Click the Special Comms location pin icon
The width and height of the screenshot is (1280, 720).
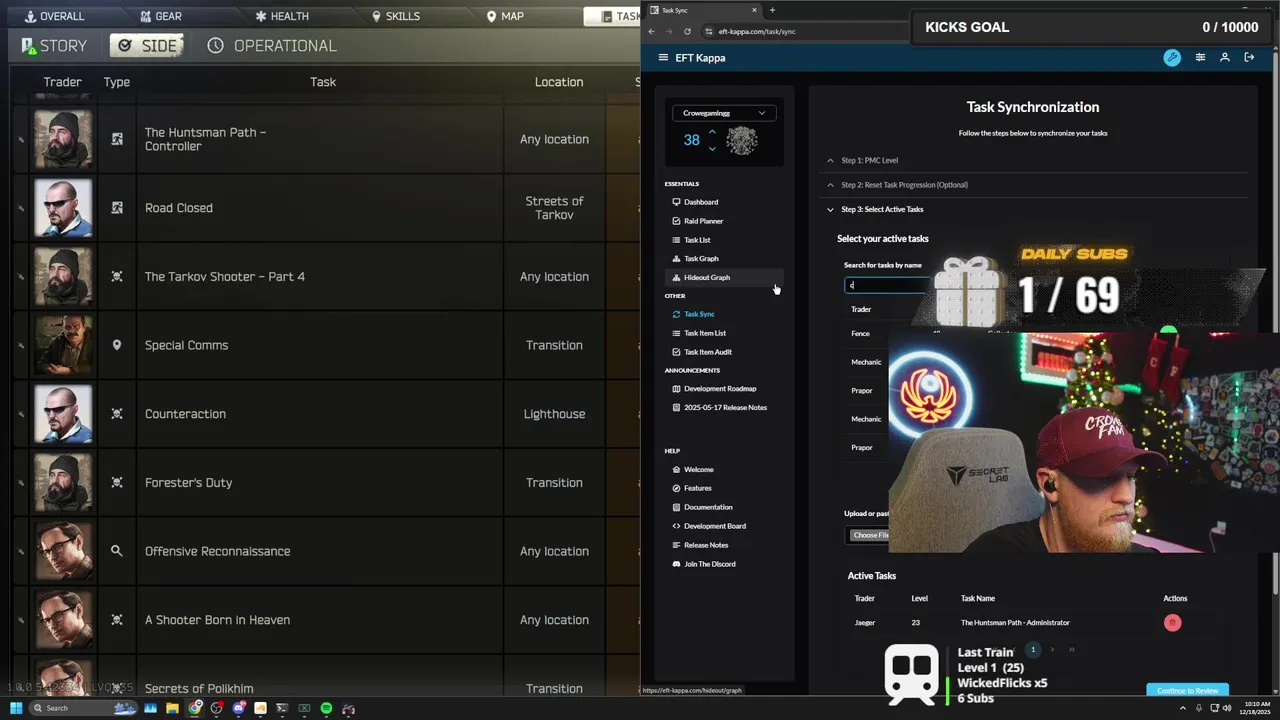coord(117,345)
